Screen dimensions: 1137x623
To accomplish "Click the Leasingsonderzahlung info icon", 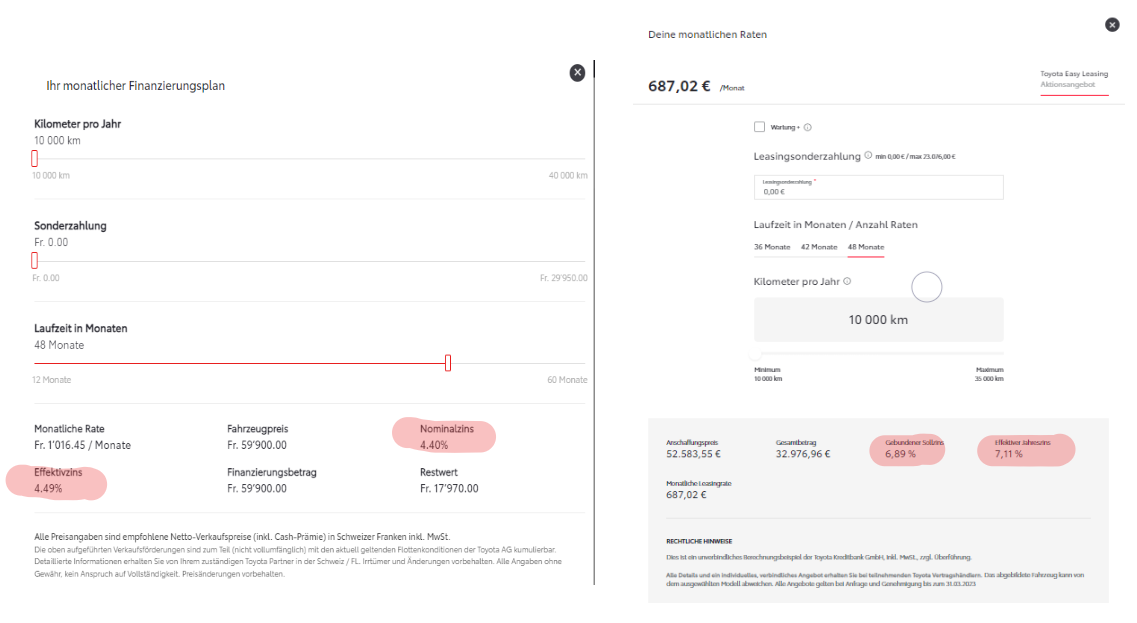I will point(867,156).
